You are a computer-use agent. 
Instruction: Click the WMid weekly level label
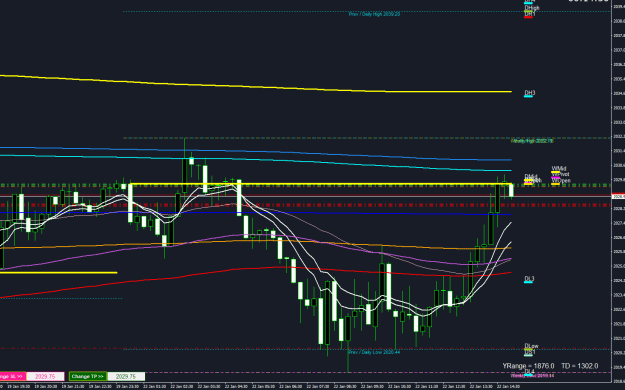[x=559, y=169]
